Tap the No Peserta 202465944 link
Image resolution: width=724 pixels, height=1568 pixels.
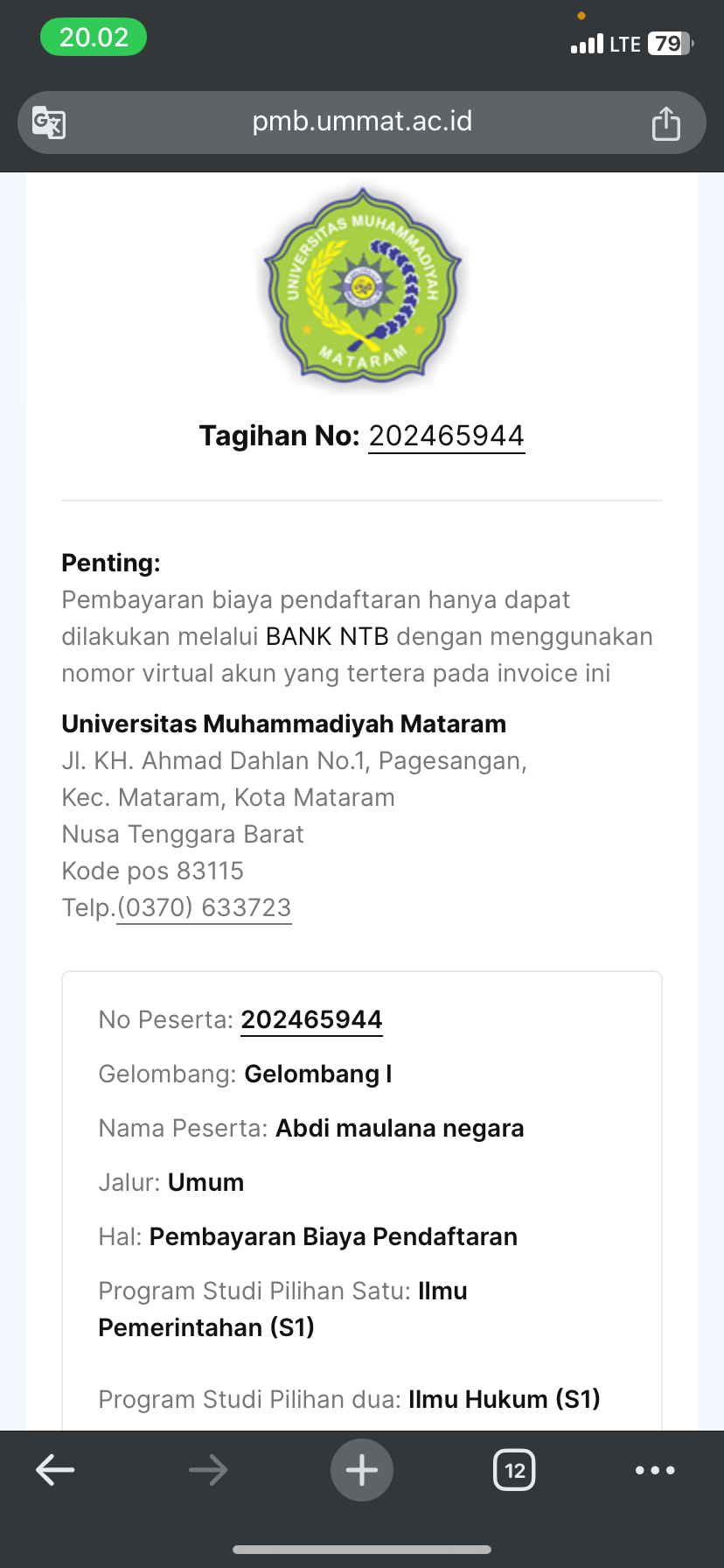311,1019
